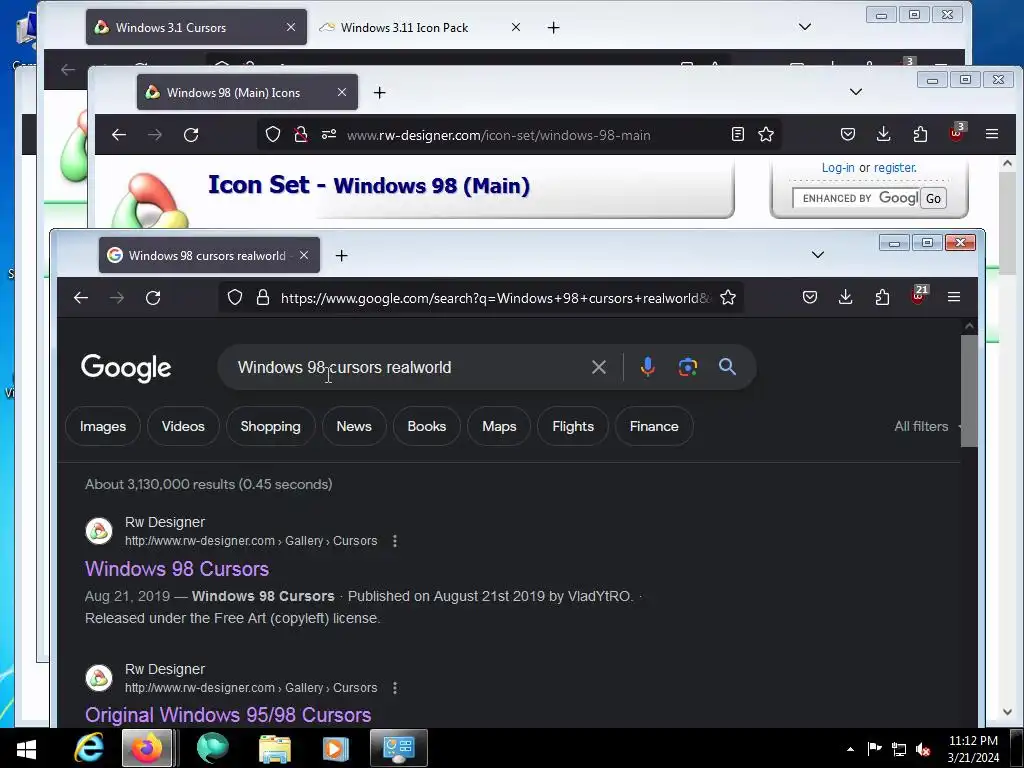Focus the rw-designer Google custom search field
The height and width of the screenshot is (768, 1024).
[x=856, y=199]
